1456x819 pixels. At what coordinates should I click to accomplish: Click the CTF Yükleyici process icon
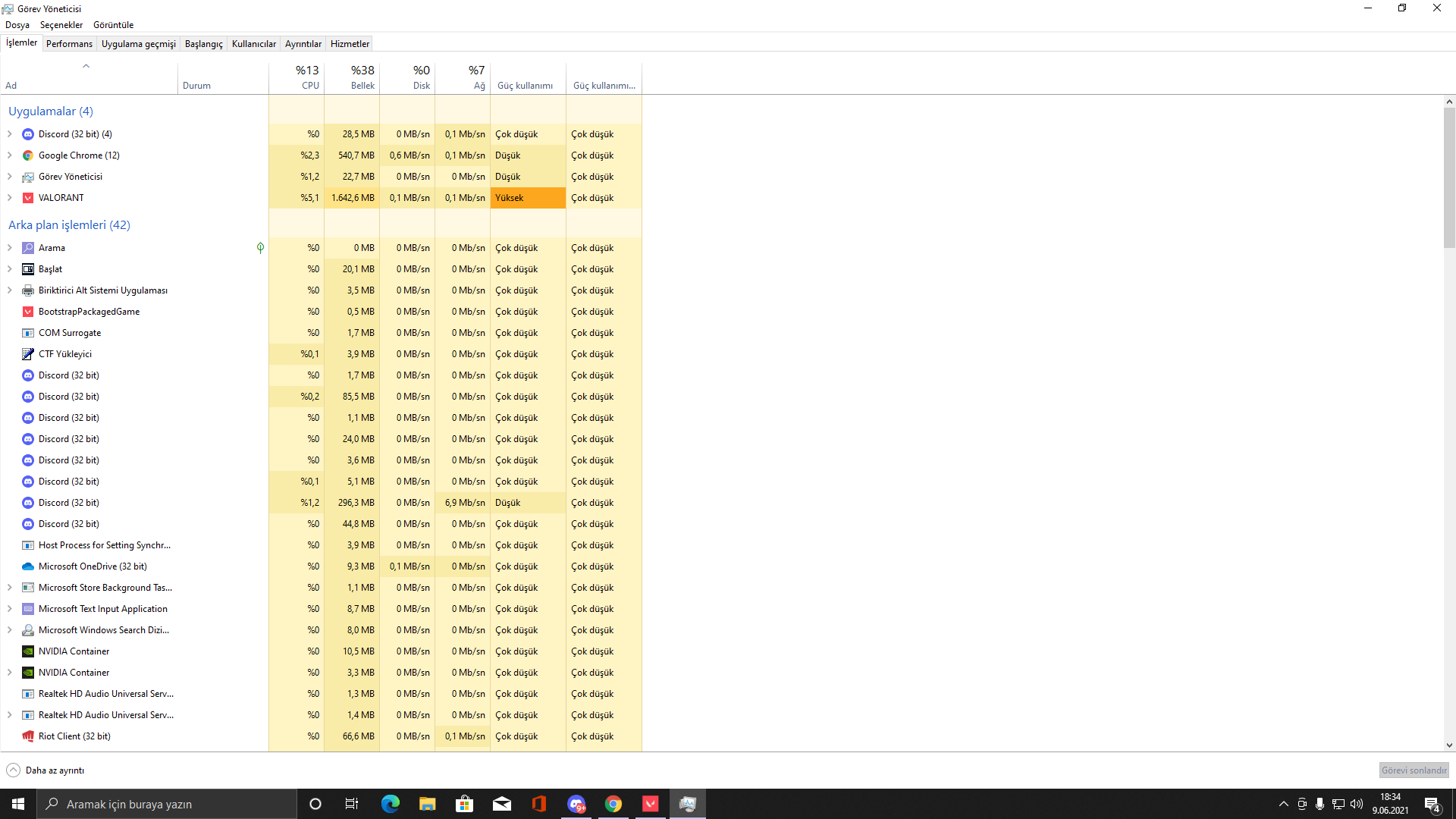point(28,354)
